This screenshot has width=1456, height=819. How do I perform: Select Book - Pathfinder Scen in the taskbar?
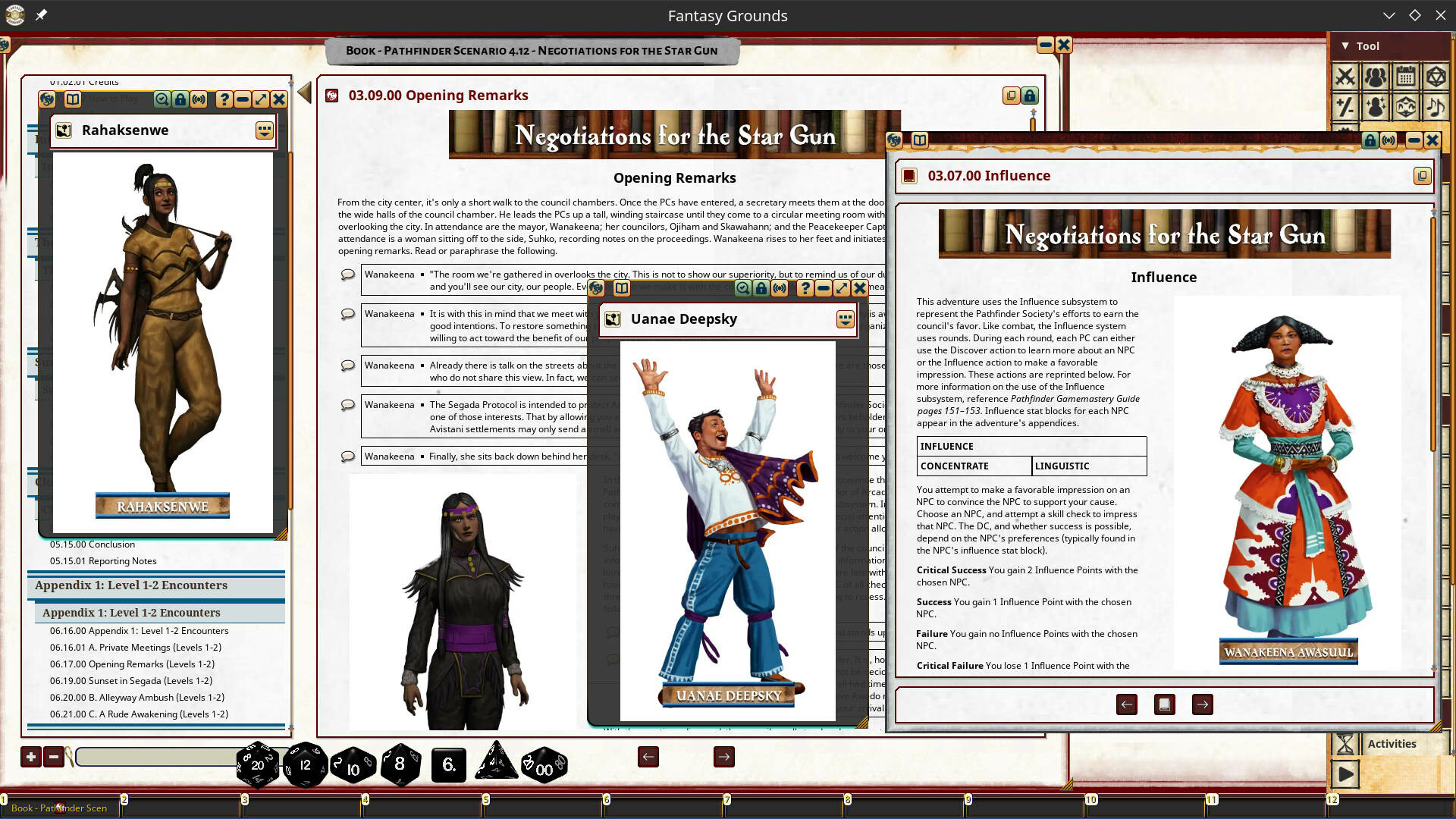[61, 808]
